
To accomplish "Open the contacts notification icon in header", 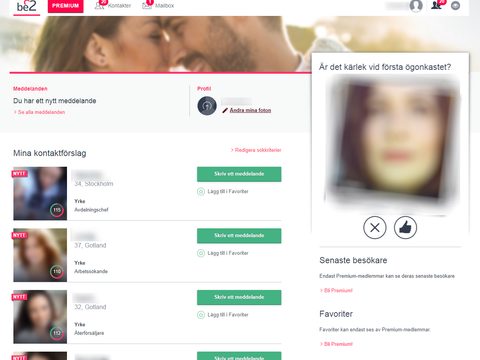I will point(437,5).
